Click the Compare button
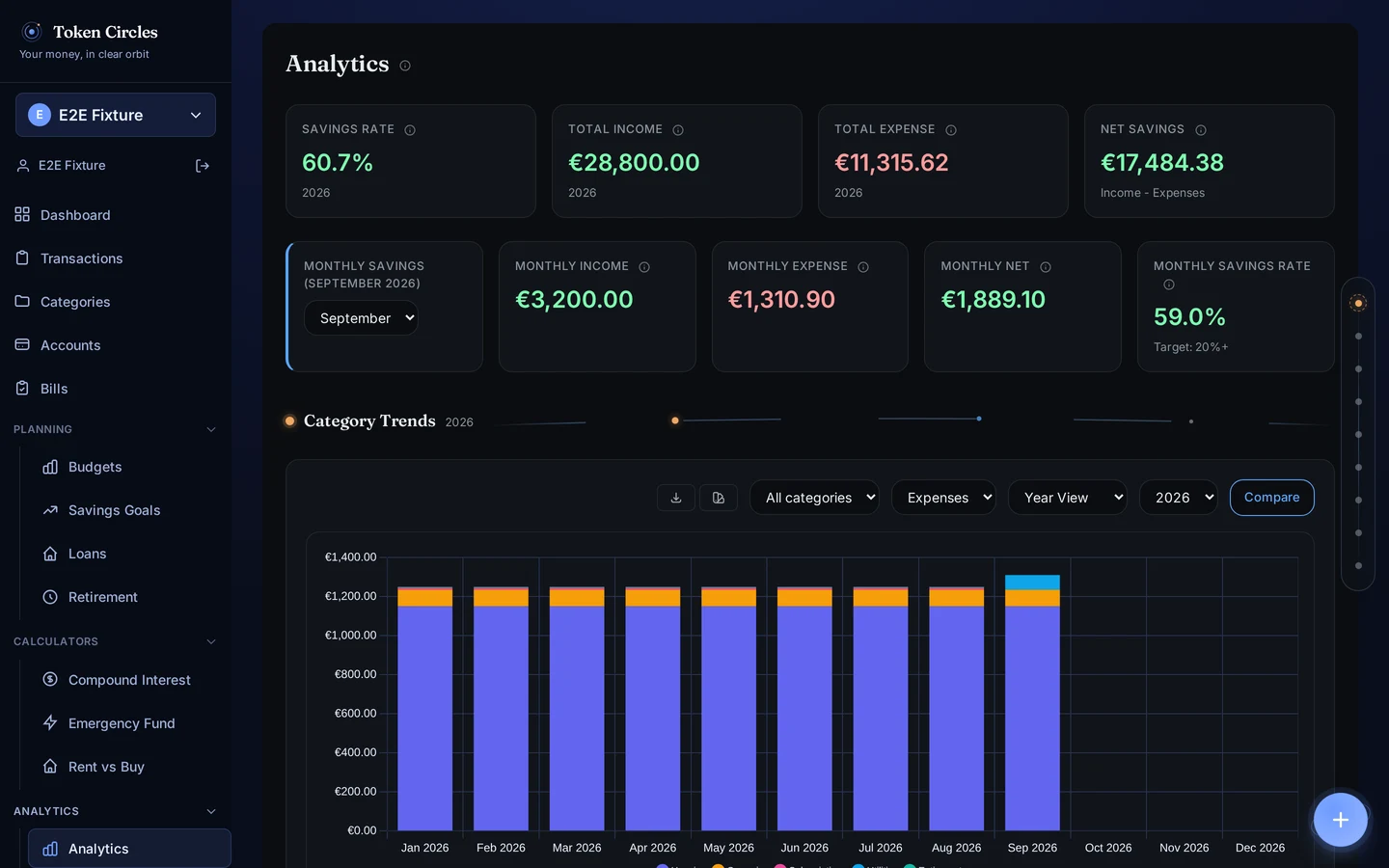 (x=1272, y=498)
